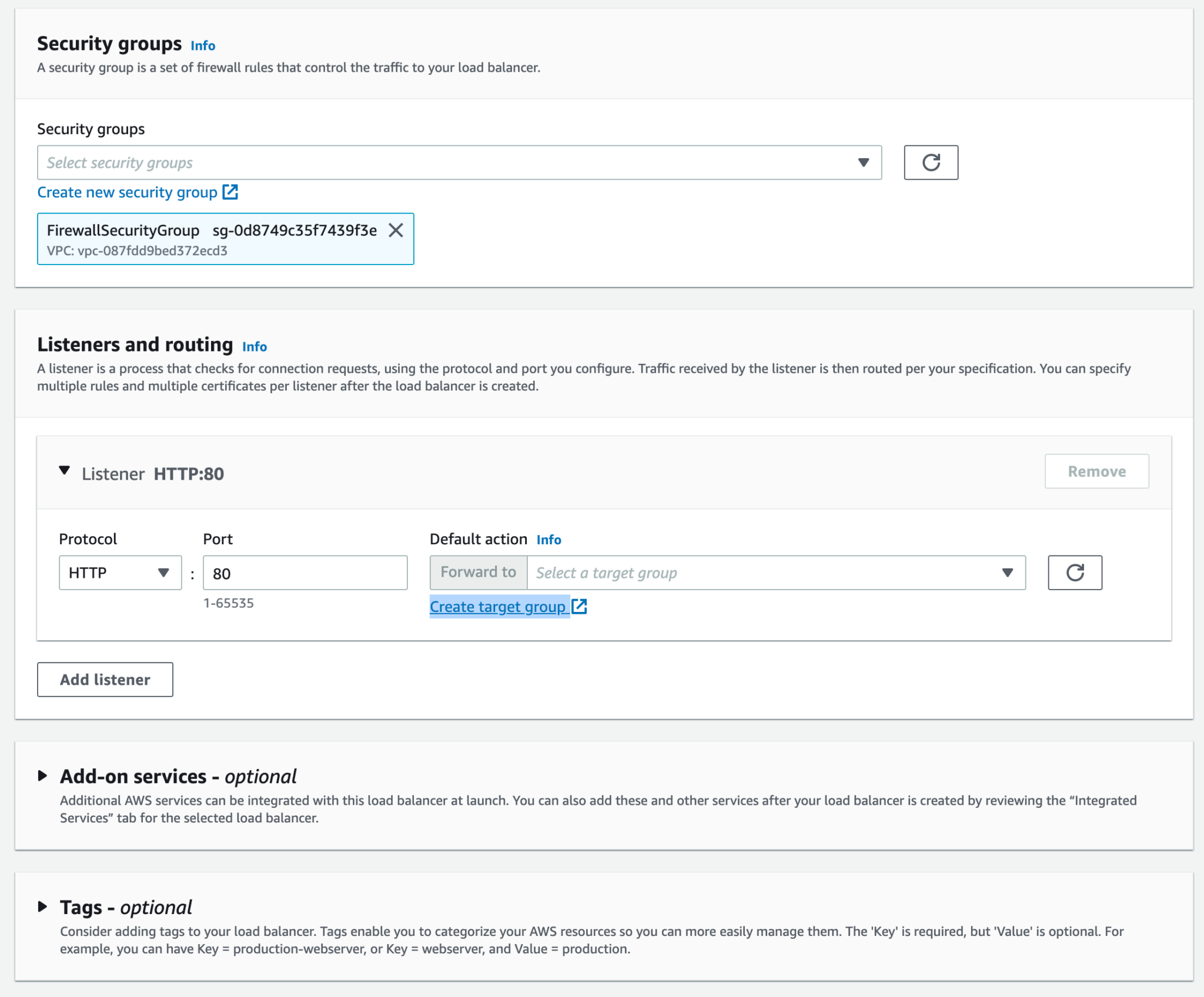Remove FirewallSecurityGroup with the X icon
The image size is (1204, 997).
coord(396,230)
